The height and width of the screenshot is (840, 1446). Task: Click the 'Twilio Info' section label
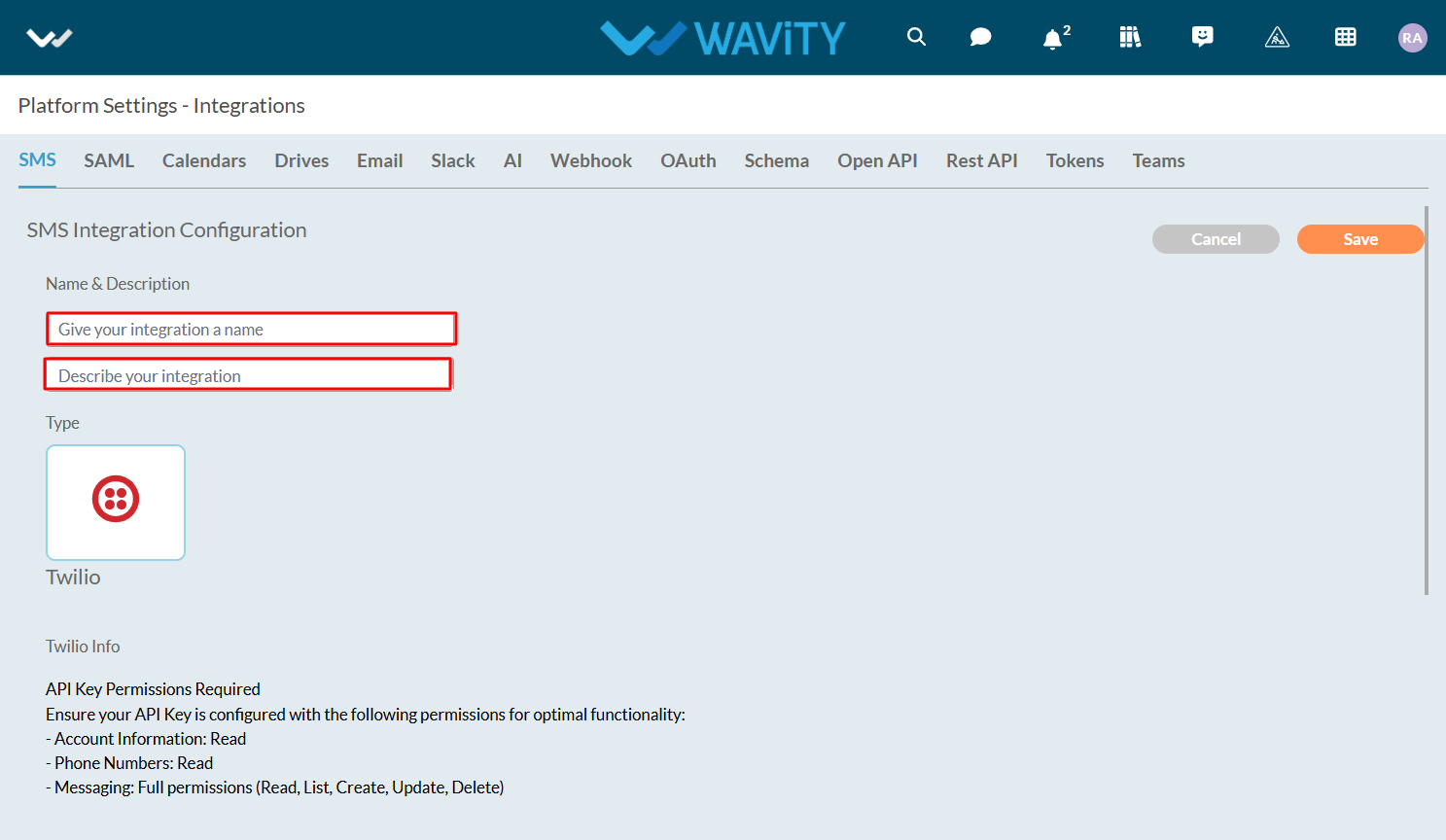click(x=83, y=647)
